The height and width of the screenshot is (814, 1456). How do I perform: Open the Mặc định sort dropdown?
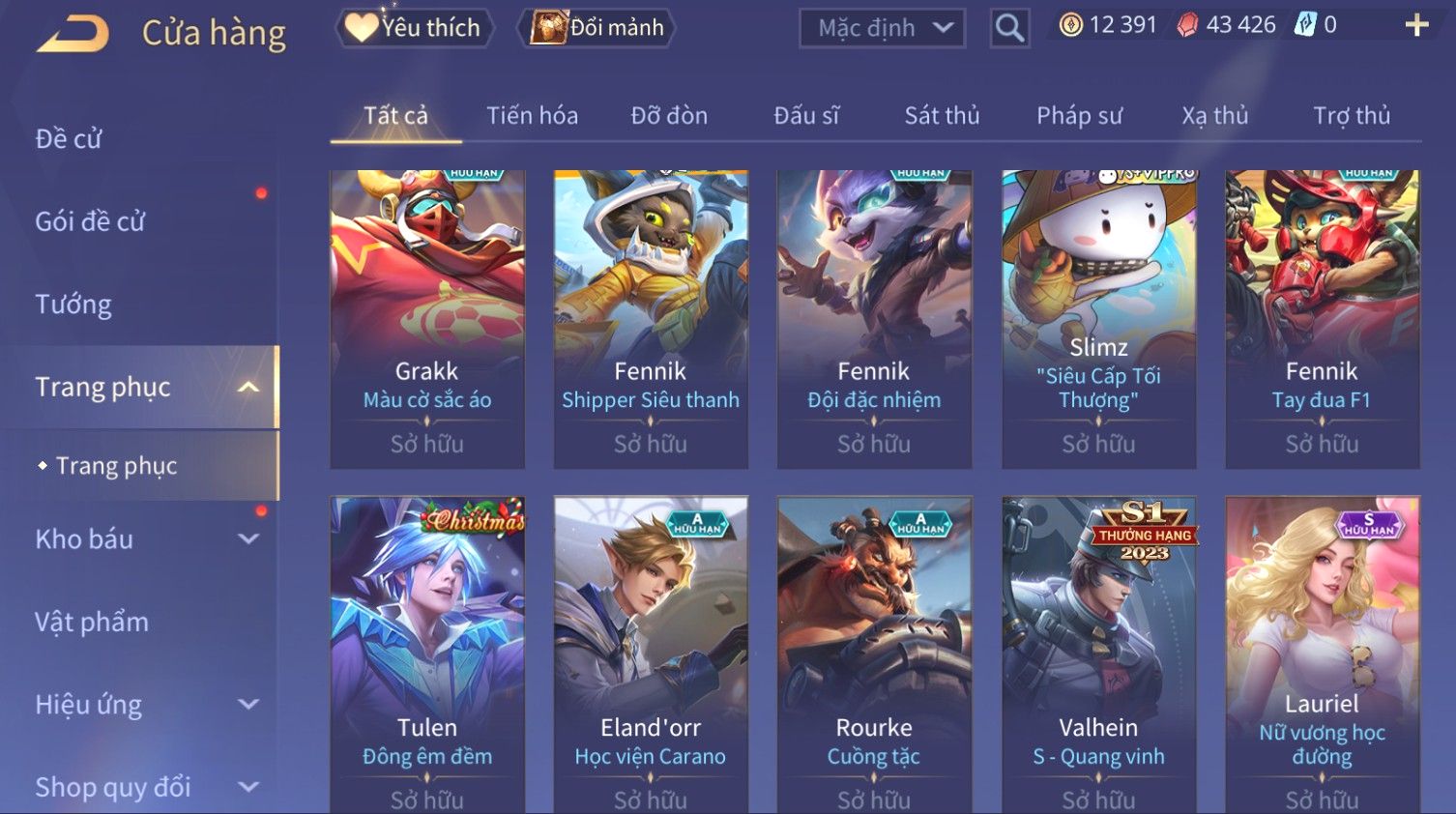[883, 28]
